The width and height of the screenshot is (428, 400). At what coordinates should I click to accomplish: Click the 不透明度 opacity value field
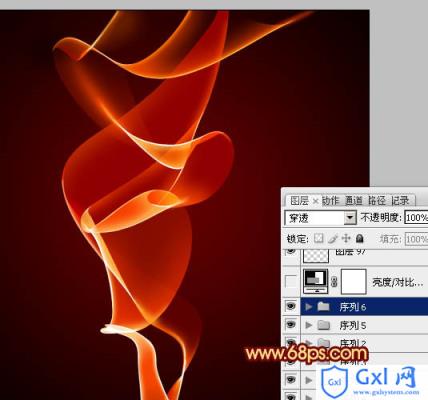click(x=416, y=218)
